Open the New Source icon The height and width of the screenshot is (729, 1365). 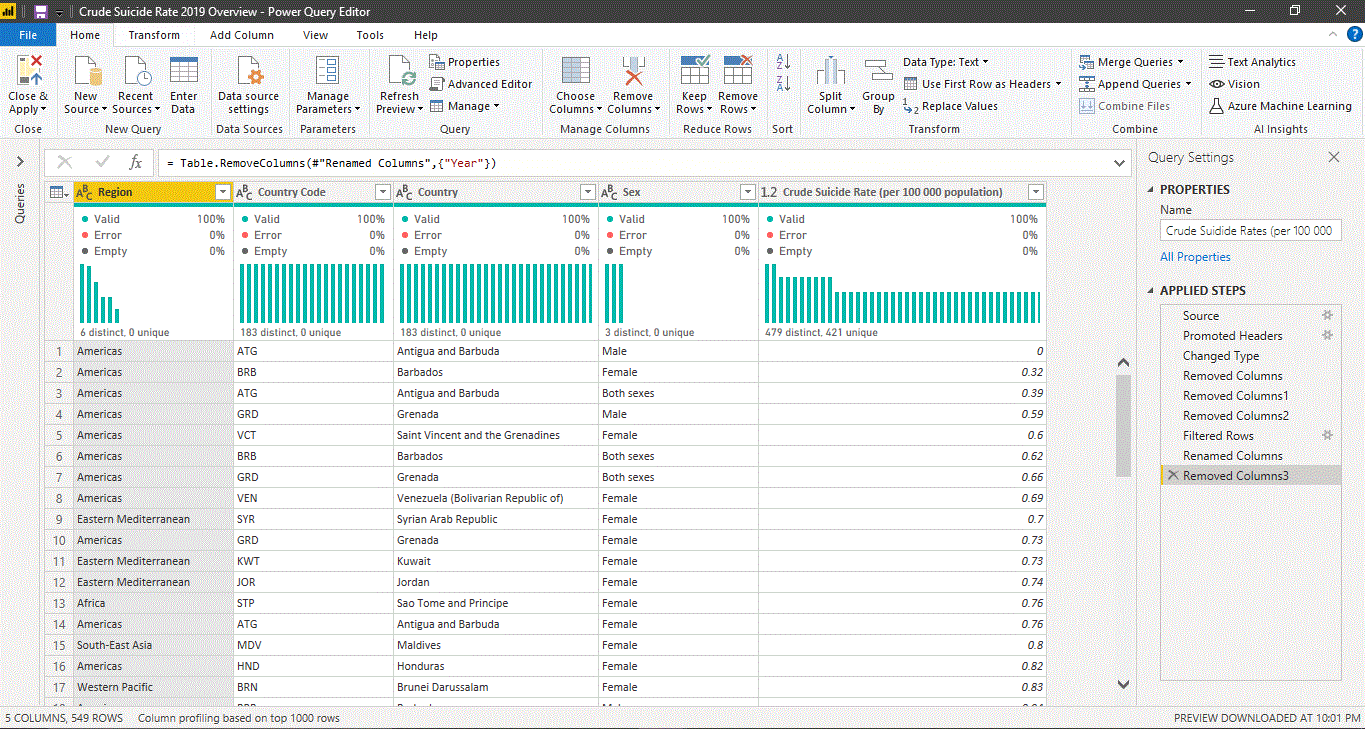tap(87, 72)
